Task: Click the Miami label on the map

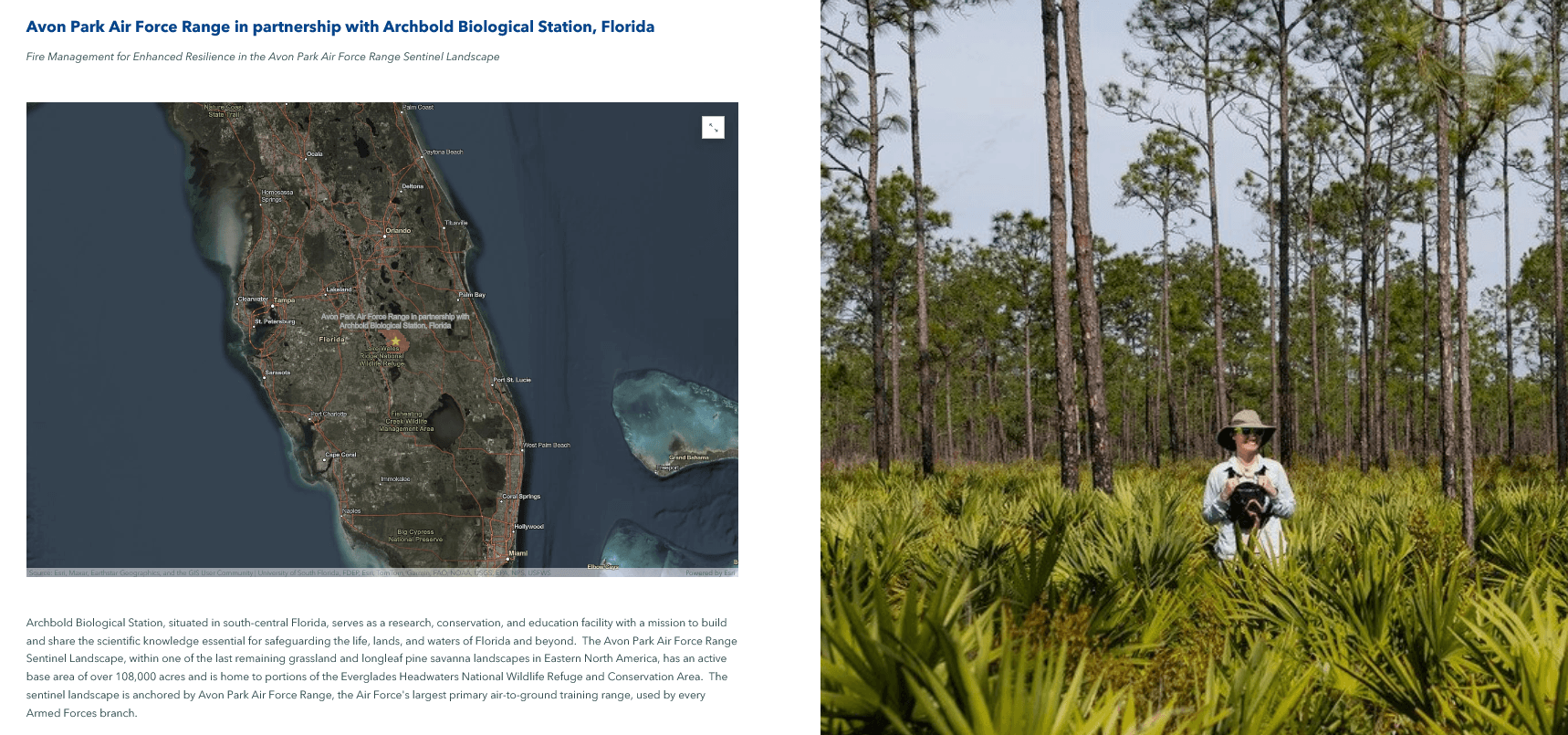Action: pyautogui.click(x=518, y=553)
